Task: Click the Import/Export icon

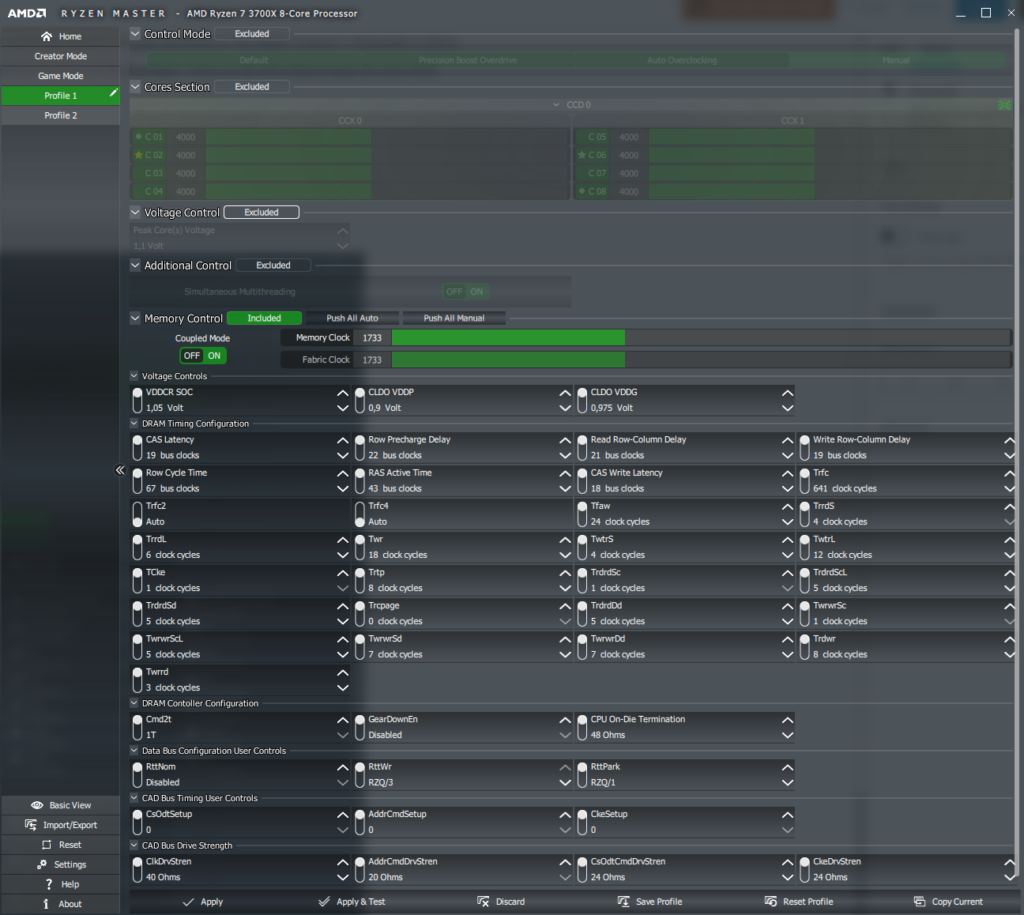Action: pos(31,825)
